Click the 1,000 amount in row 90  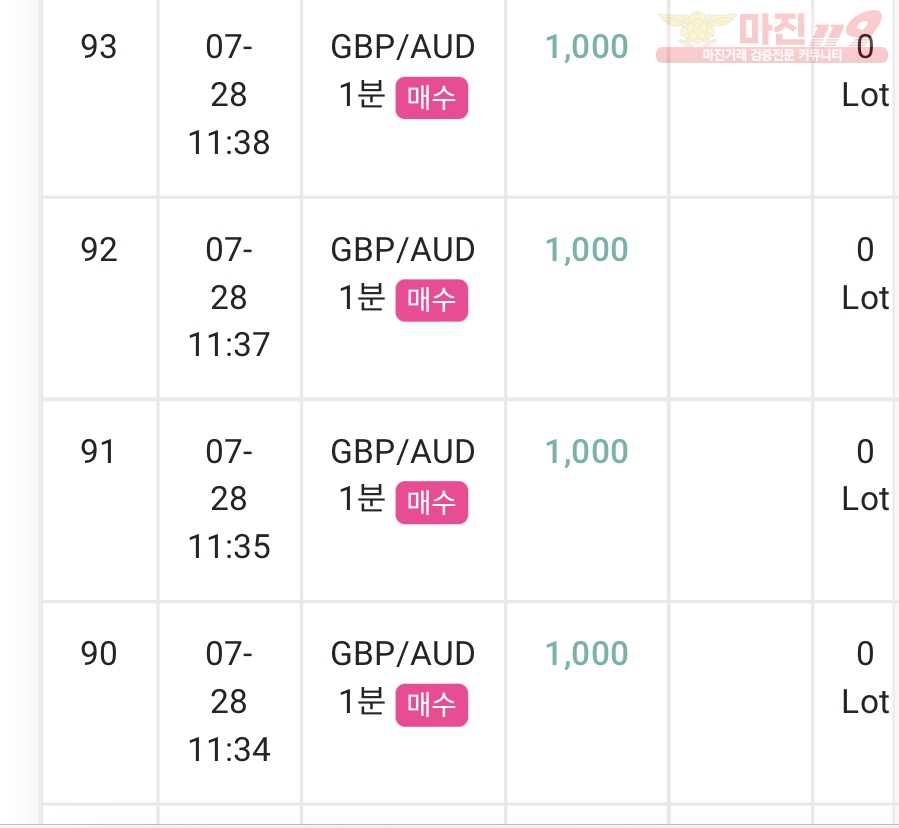pyautogui.click(x=587, y=654)
